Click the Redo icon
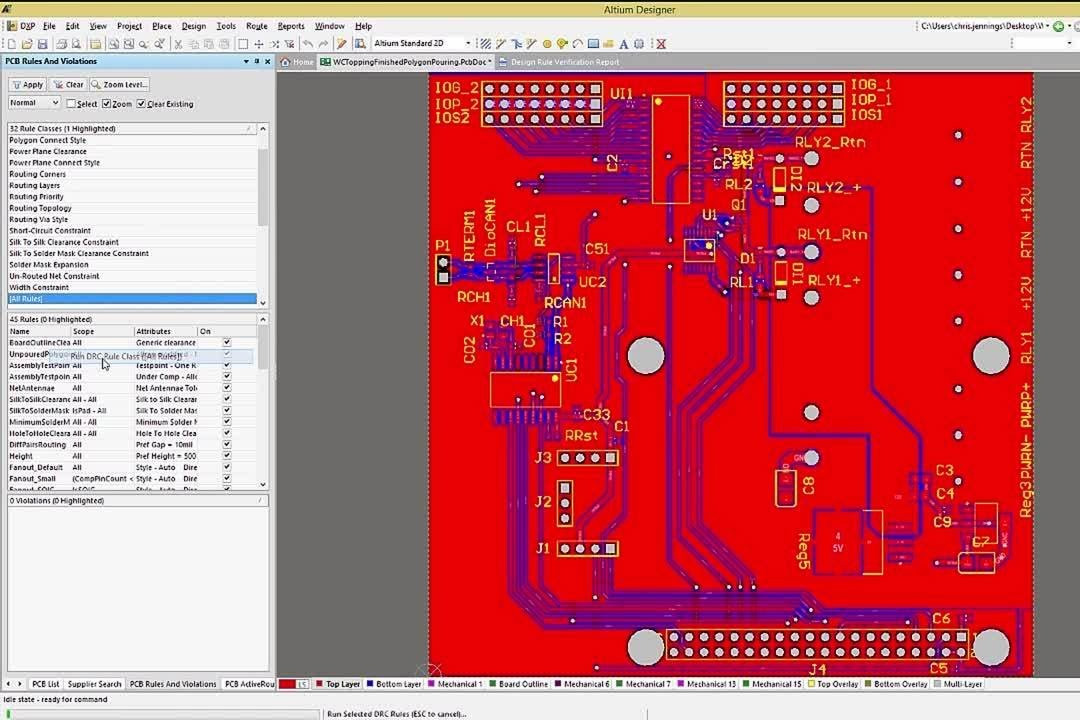Screen dimensions: 1080x720 322,43
